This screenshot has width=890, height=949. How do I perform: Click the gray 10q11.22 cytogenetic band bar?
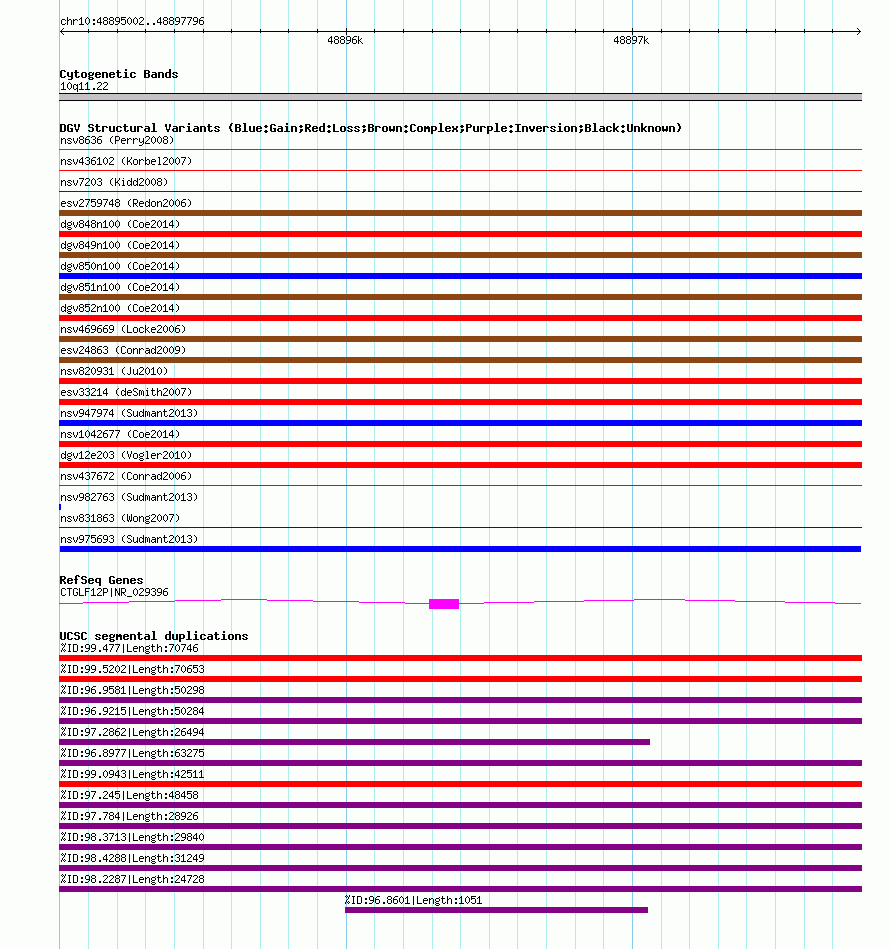[460, 97]
